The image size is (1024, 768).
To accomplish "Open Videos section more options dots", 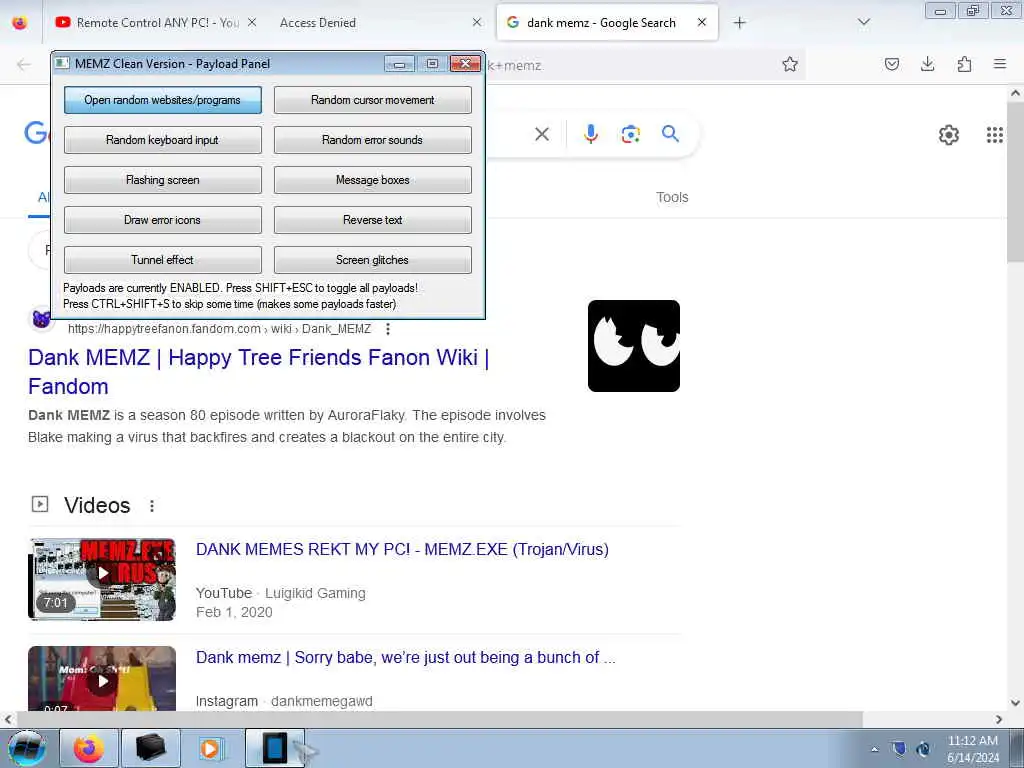I will (152, 506).
